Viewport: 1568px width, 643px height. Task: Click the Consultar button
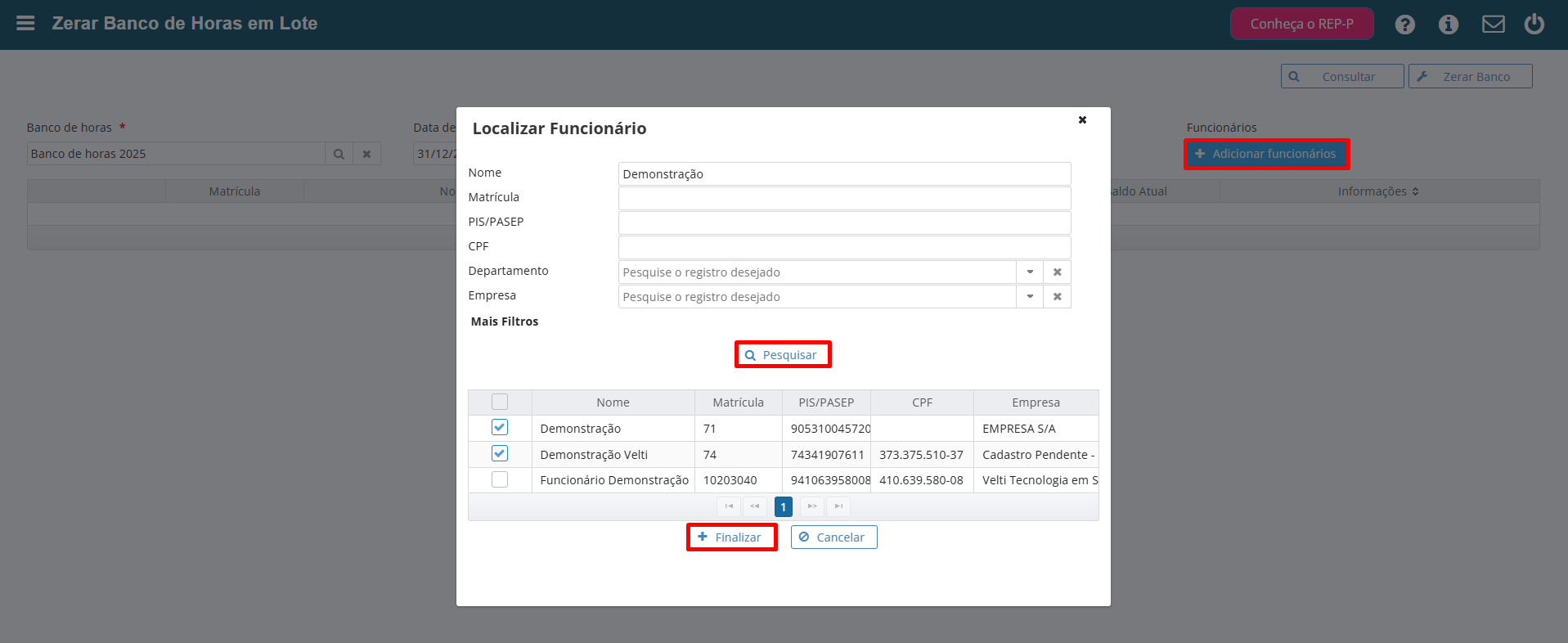(x=1342, y=76)
